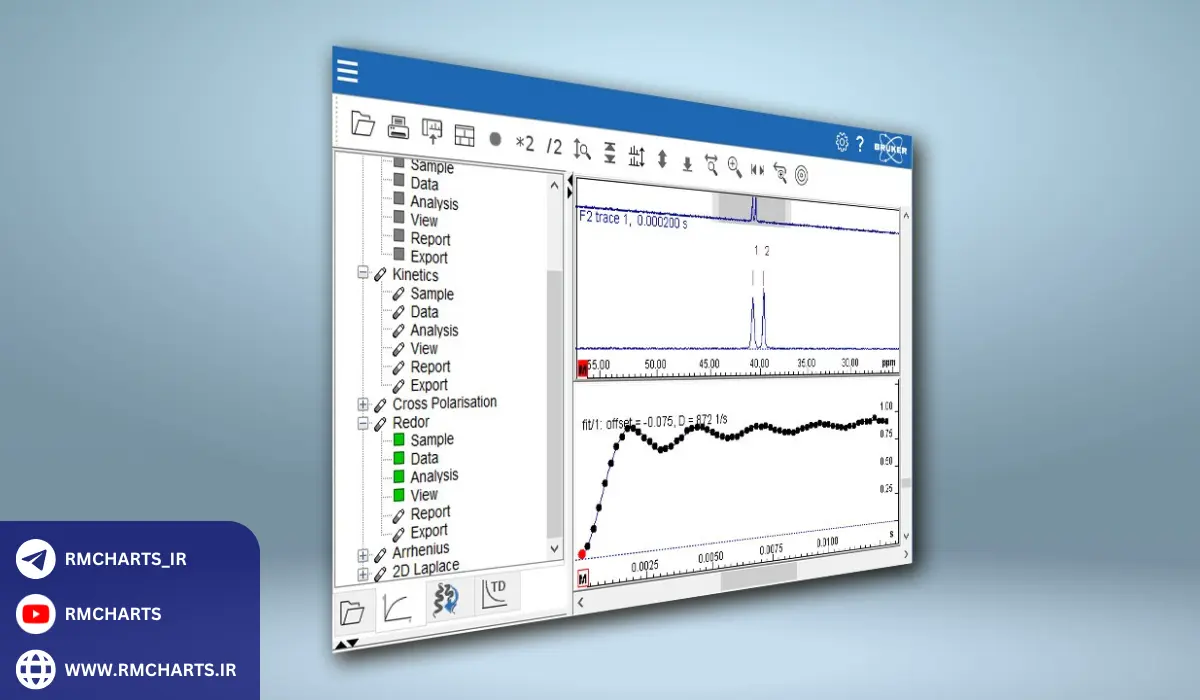Click the circular target icon in toolbar

801,175
